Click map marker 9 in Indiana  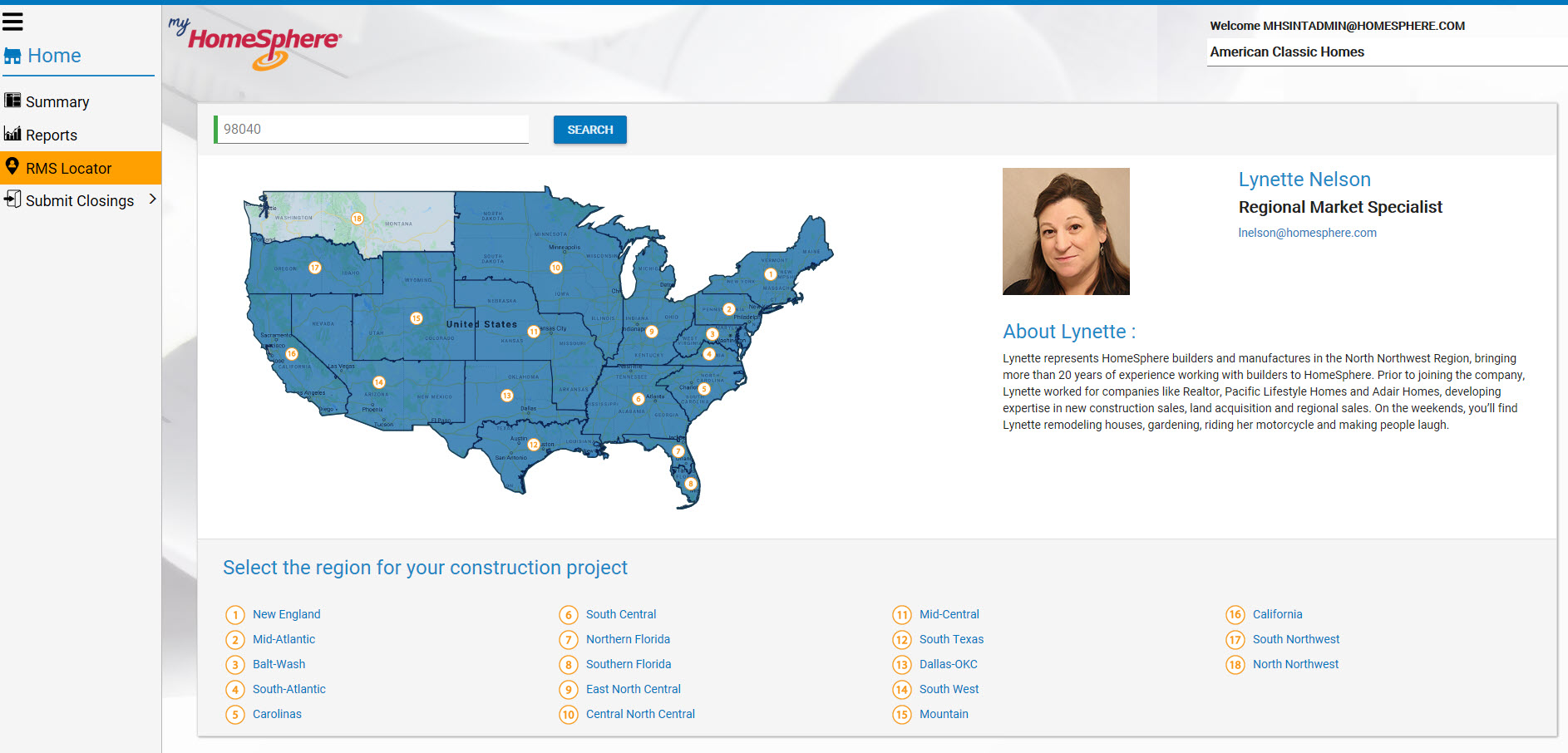pos(652,332)
